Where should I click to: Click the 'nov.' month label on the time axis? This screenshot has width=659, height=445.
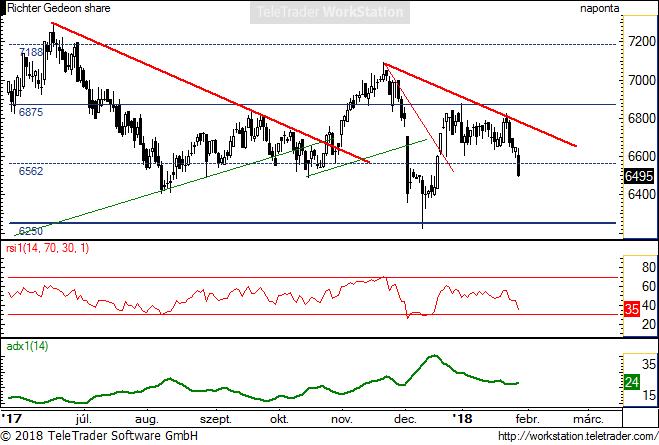(x=342, y=419)
